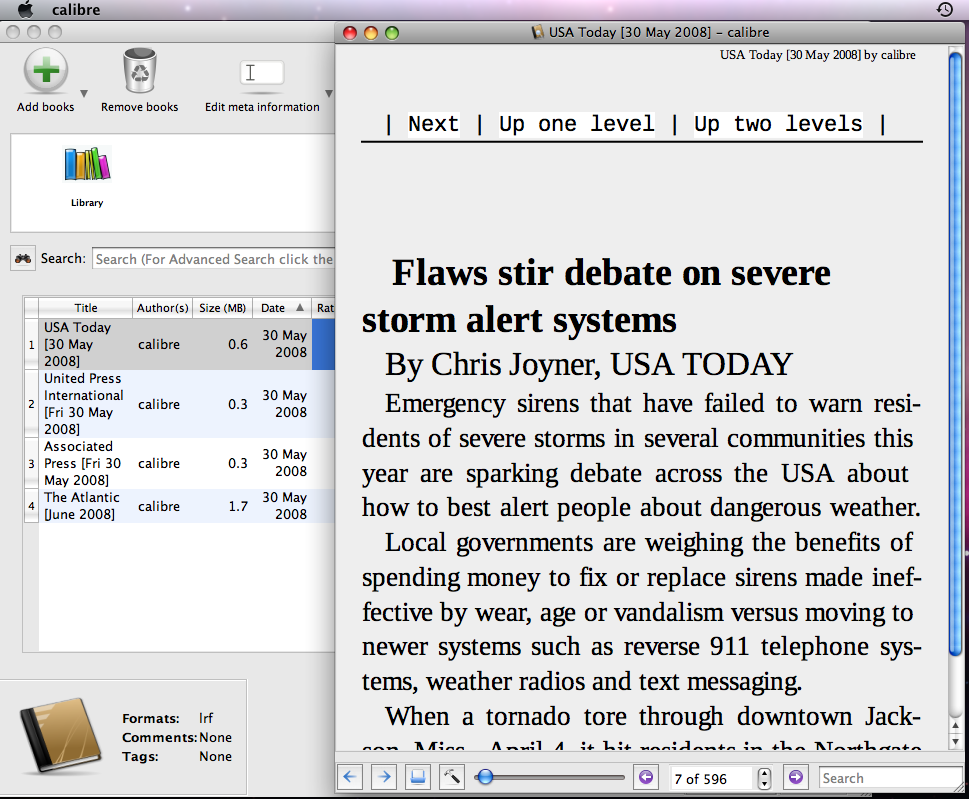Focus the viewer's Search box
This screenshot has width=969, height=799.
(891, 778)
